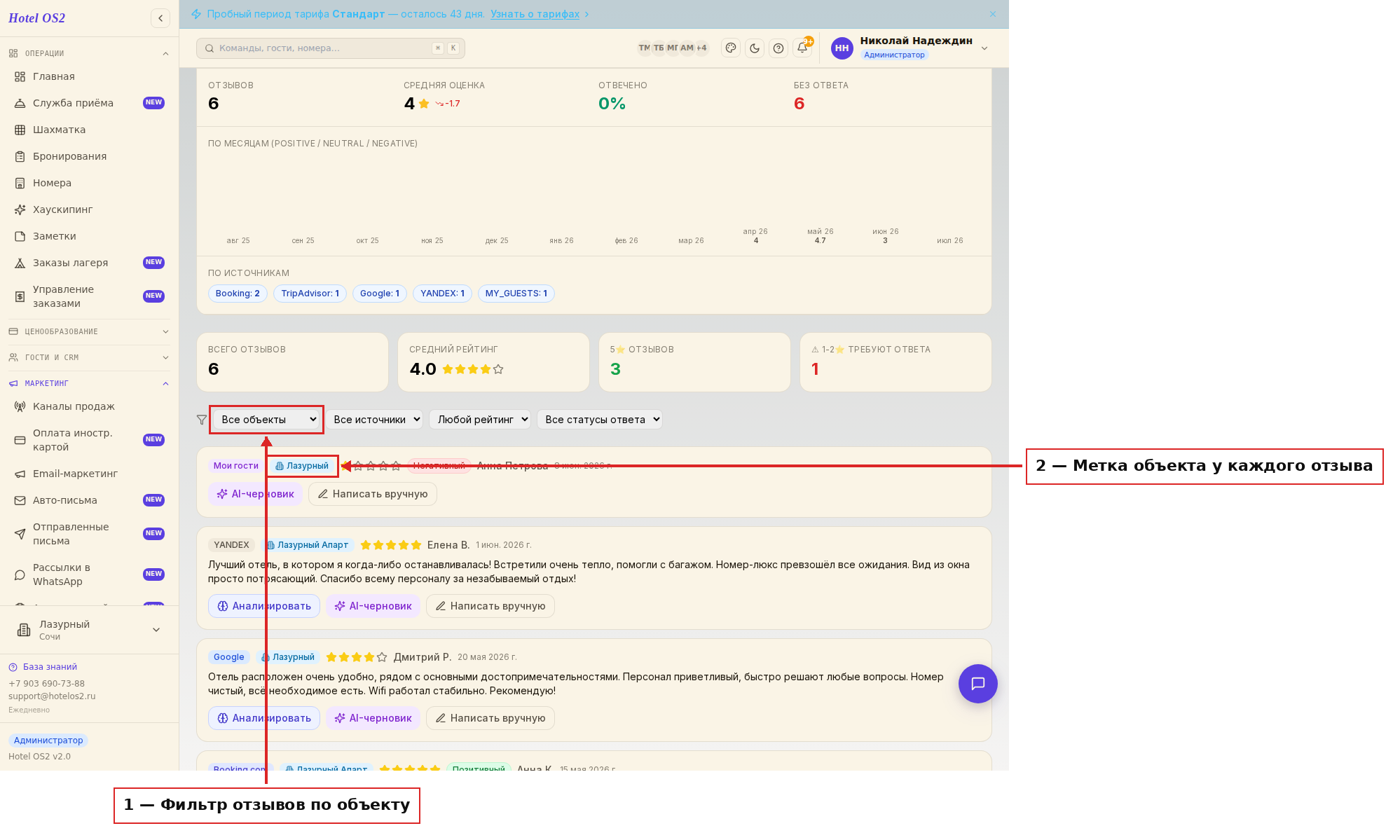Screen dimensions: 1400x840
Task: Click Написать вручную on Дмитрий Р. review
Action: [490, 718]
